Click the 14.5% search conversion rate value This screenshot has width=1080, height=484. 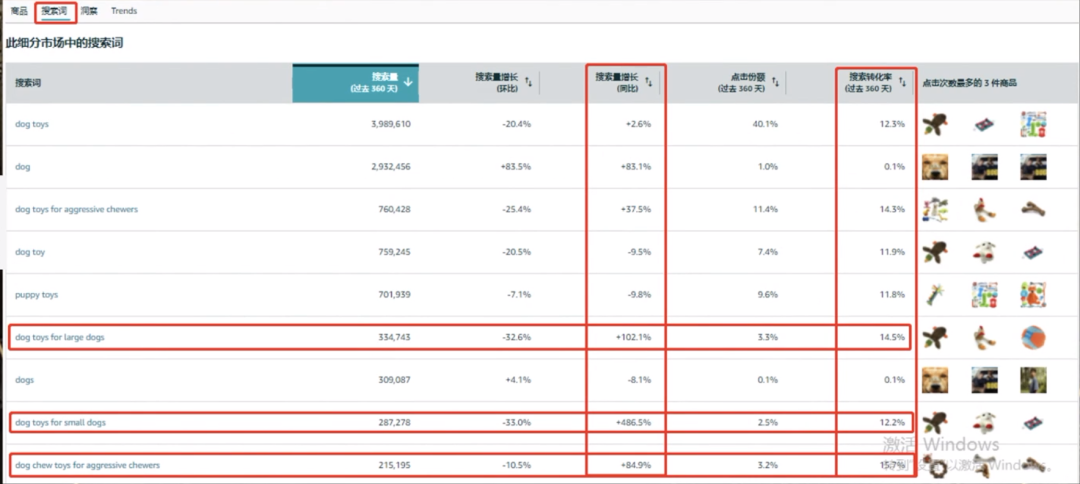[x=893, y=337]
